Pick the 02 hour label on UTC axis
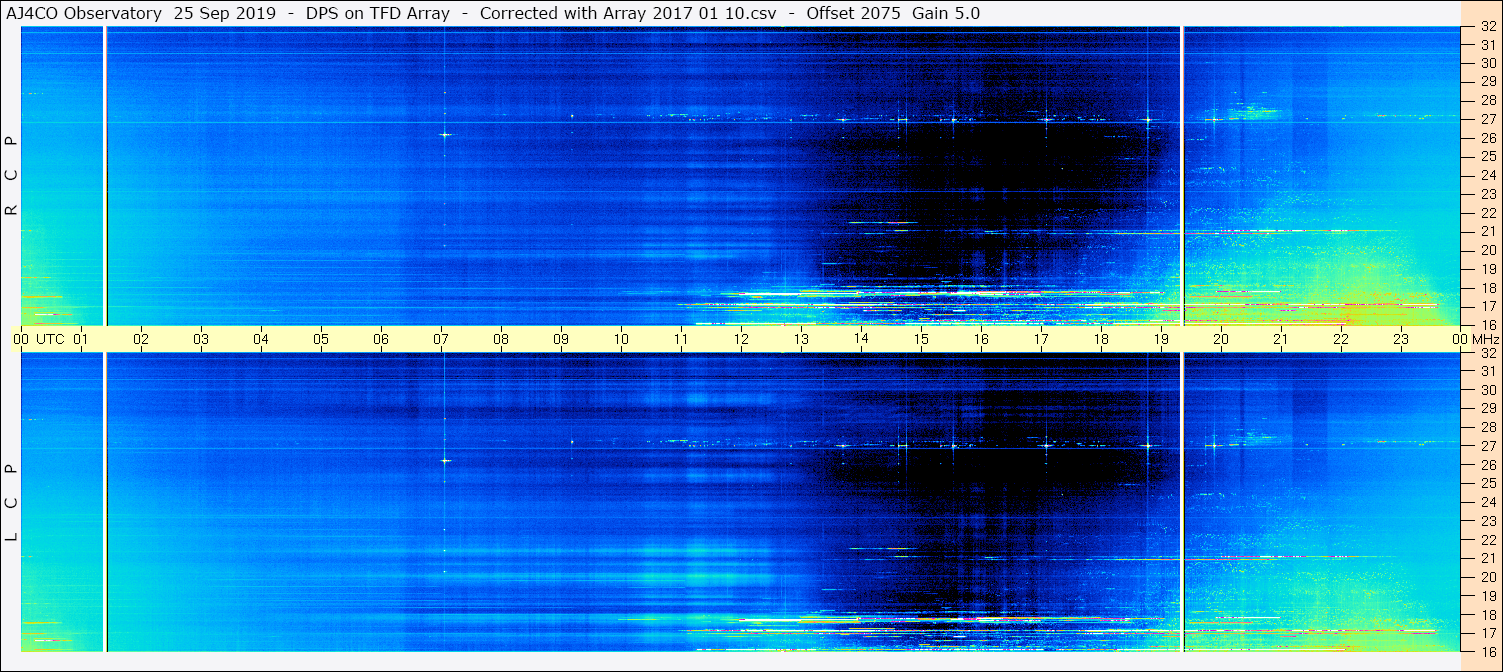This screenshot has height=672, width=1503. pyautogui.click(x=141, y=339)
